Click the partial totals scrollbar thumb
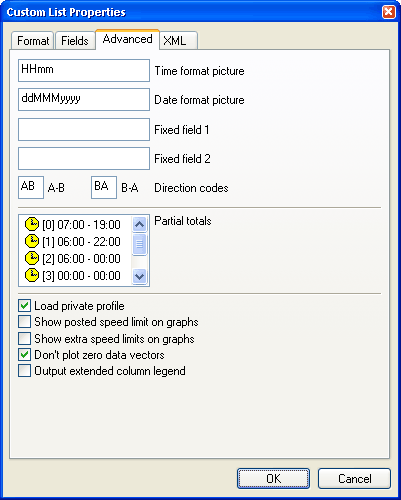The width and height of the screenshot is (401, 500). click(139, 244)
